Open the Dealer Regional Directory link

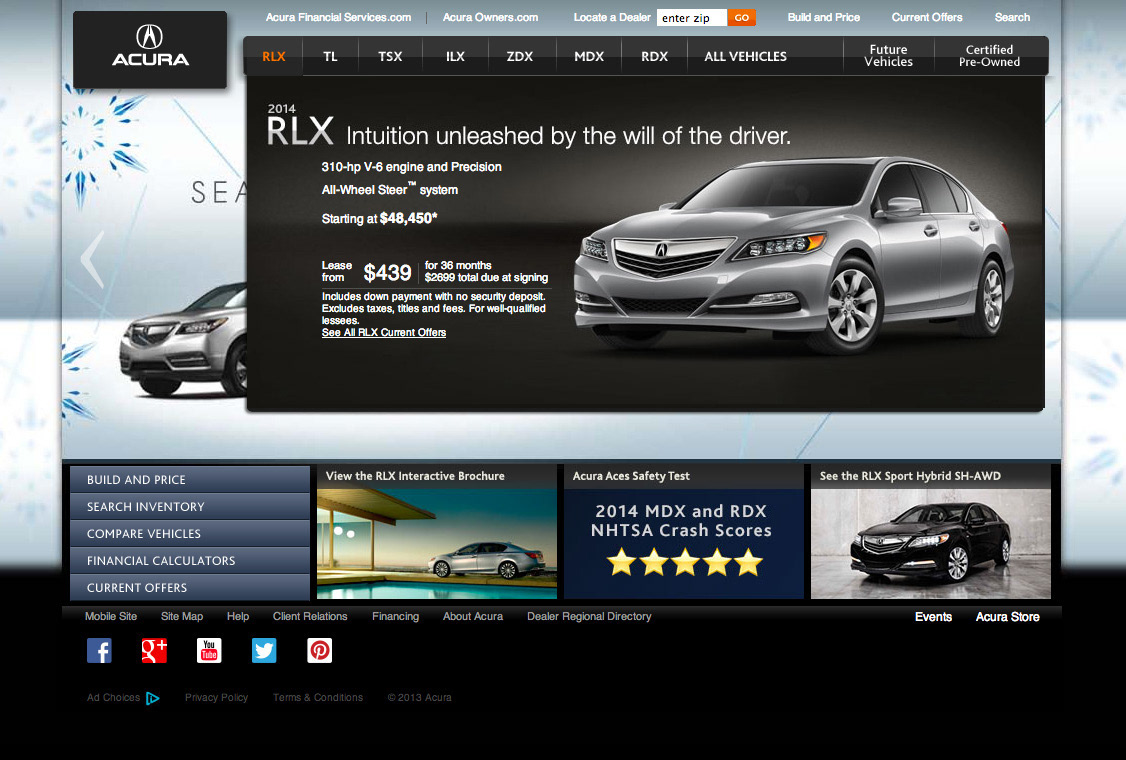point(589,616)
